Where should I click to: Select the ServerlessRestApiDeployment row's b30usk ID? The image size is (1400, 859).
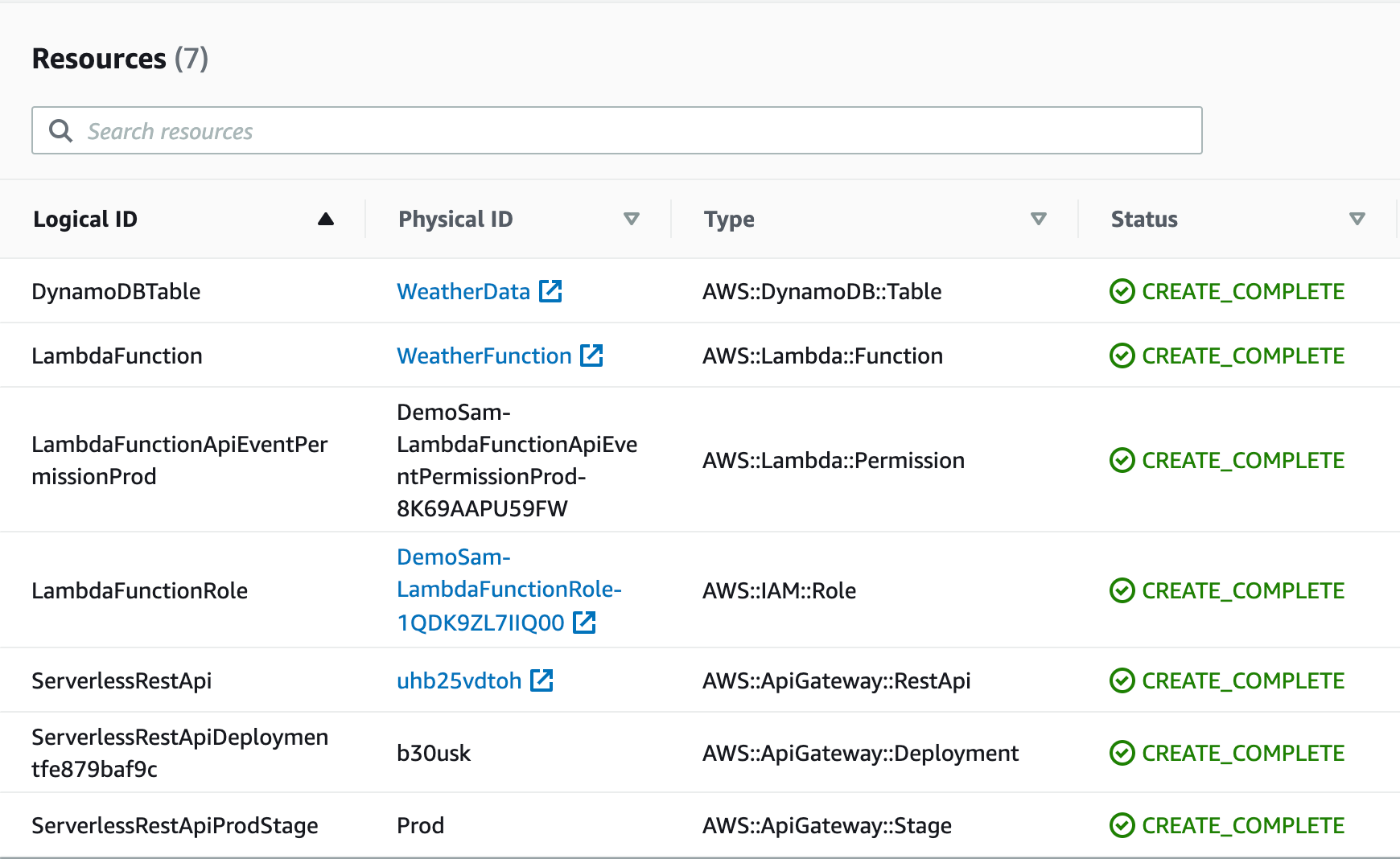tap(434, 753)
